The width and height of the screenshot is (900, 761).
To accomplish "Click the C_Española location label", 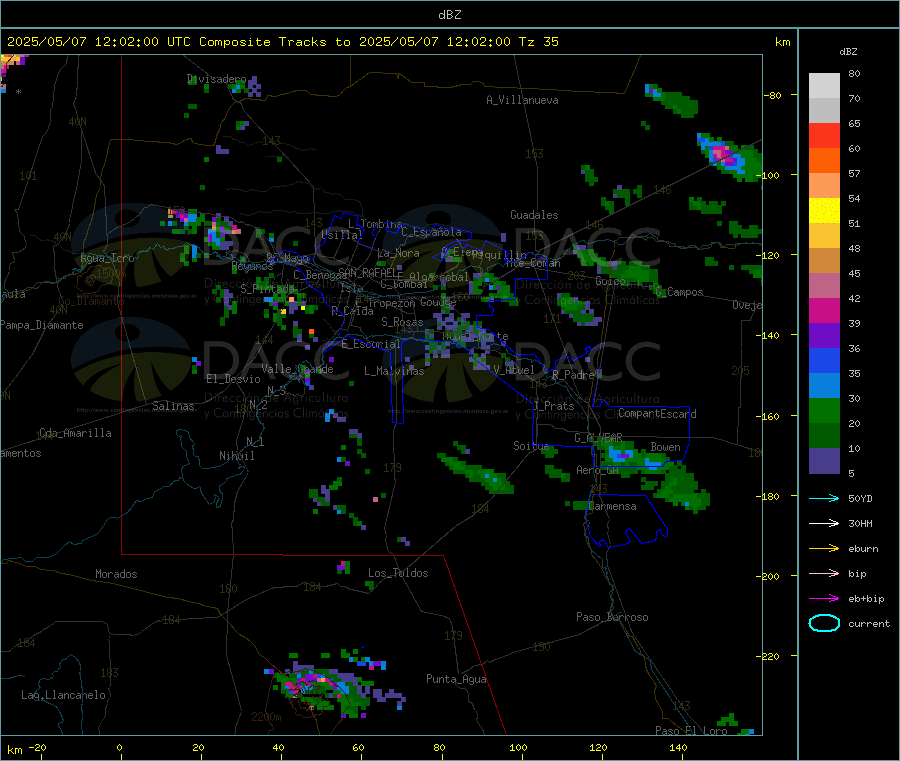I will click(431, 232).
